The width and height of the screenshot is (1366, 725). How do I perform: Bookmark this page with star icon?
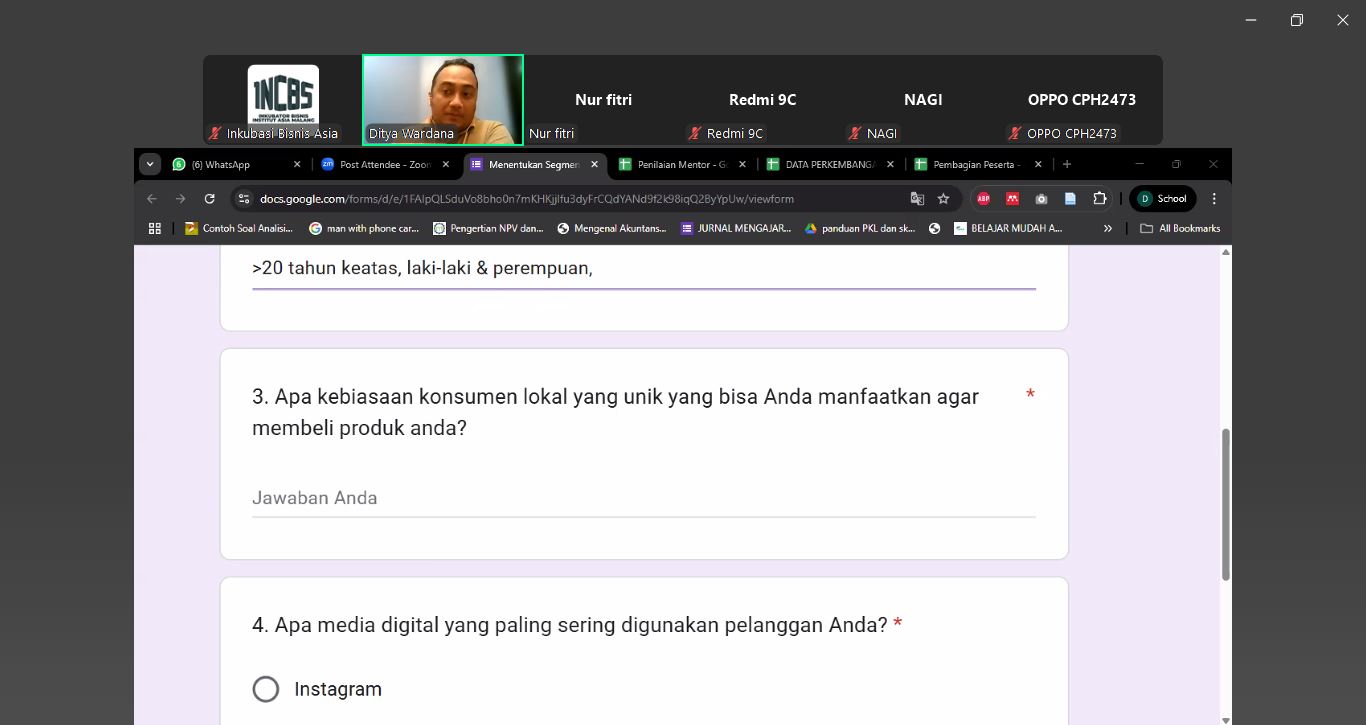pyautogui.click(x=943, y=199)
